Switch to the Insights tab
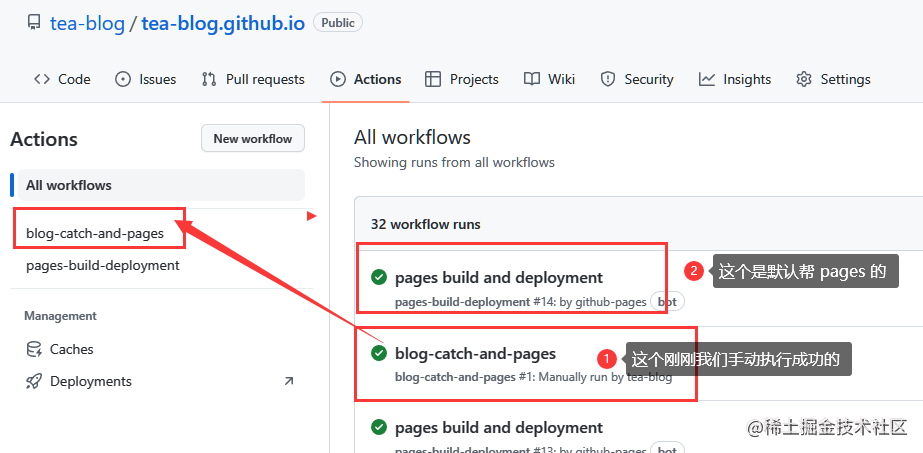Image resolution: width=923 pixels, height=453 pixels. pyautogui.click(x=735, y=79)
